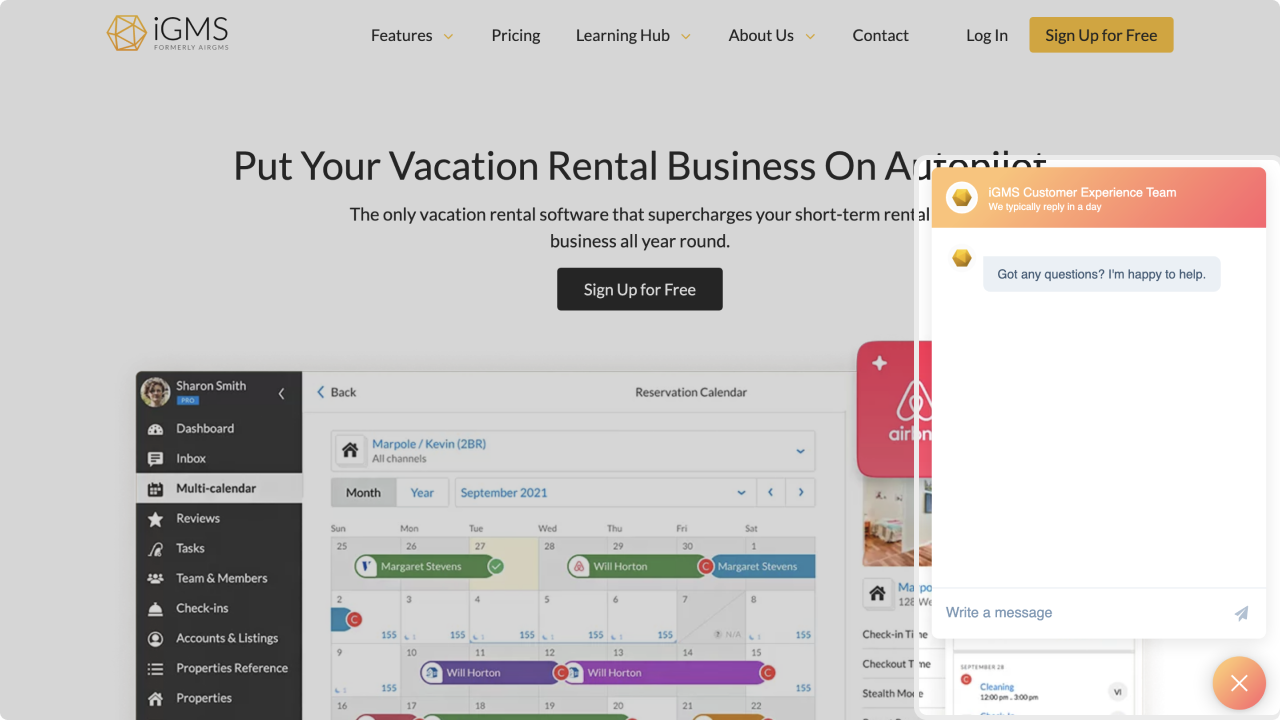Click the iGMS logo in the header

168,33
